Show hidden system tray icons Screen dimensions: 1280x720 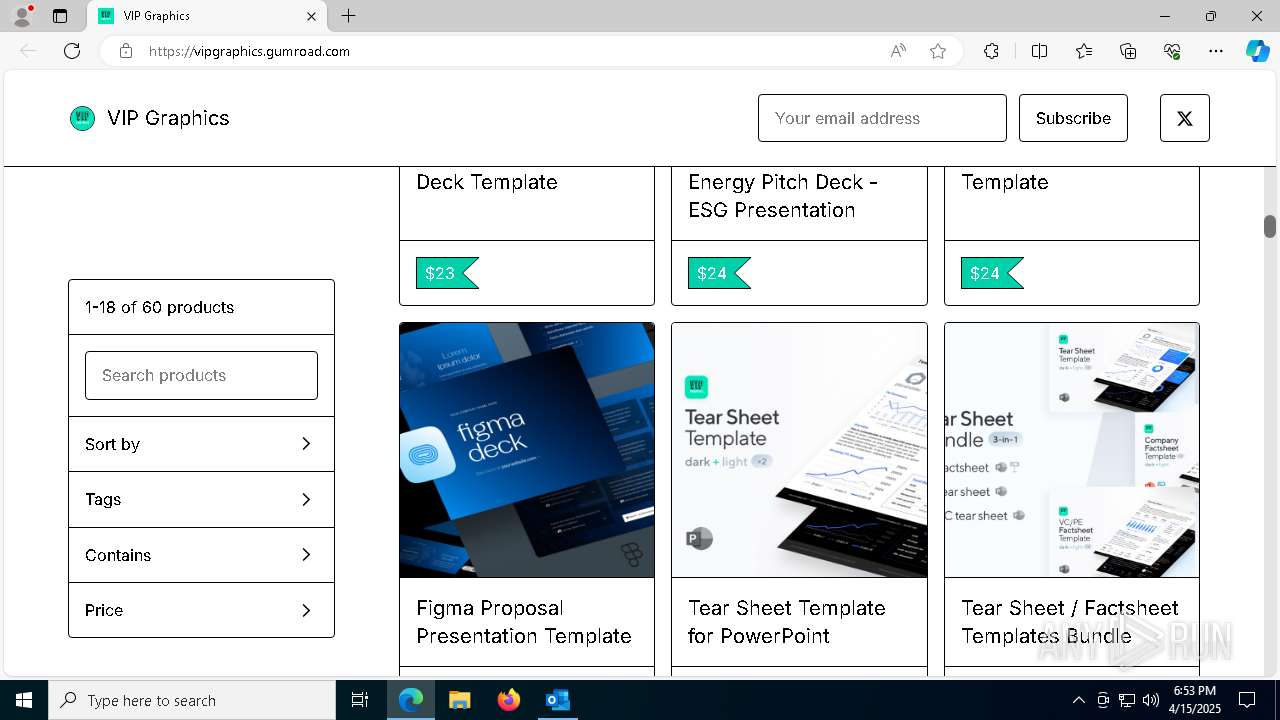(1078, 700)
